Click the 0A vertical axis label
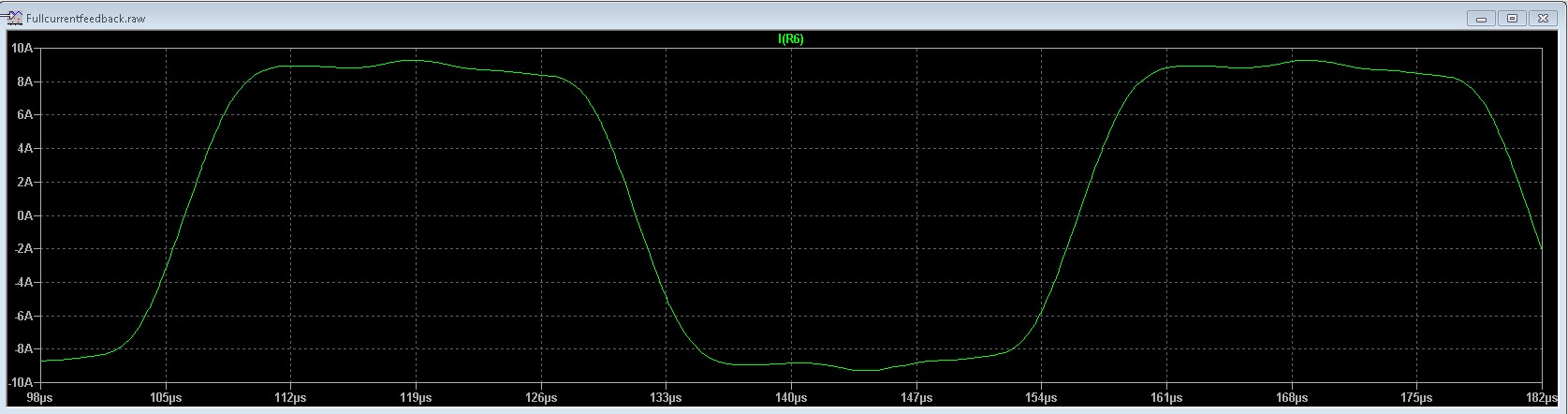Screen dimensions: 1568x414 (26, 215)
